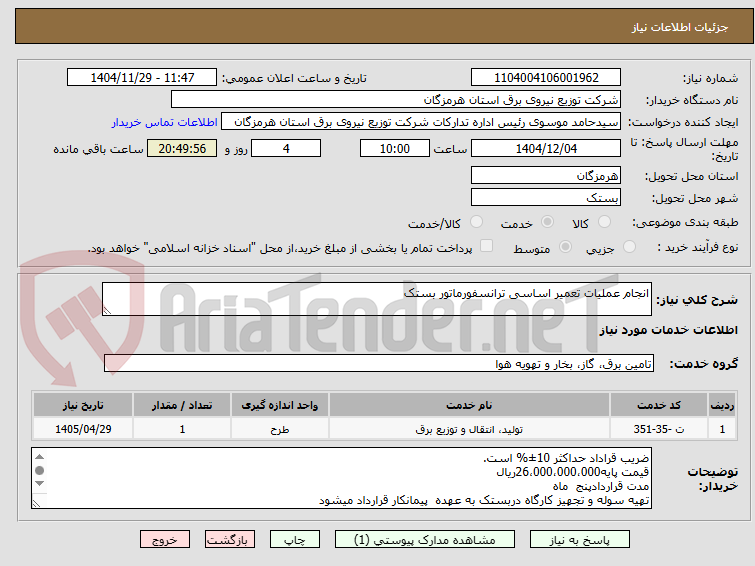Click the بازگشت back button

pos(230,540)
